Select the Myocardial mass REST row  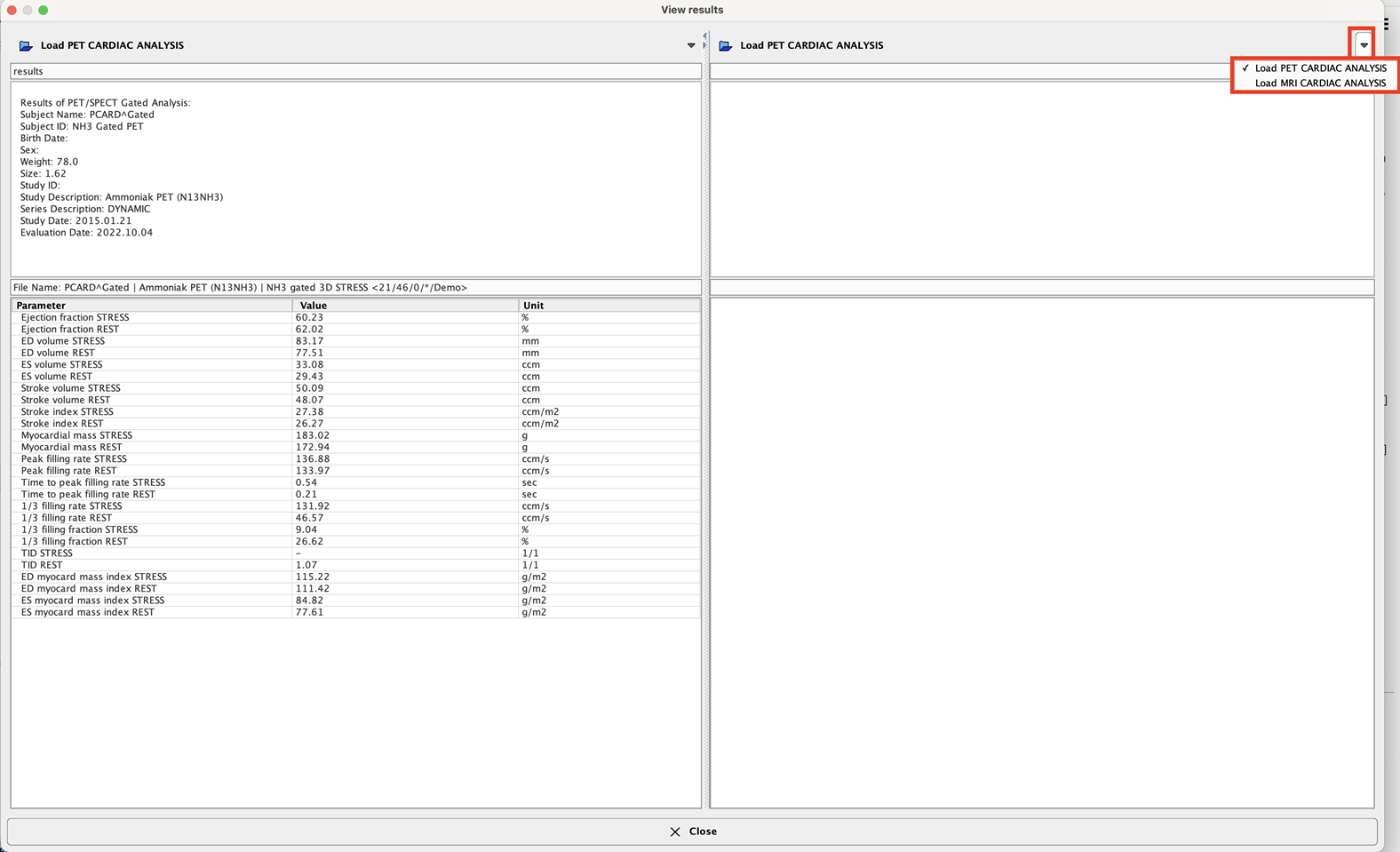pyautogui.click(x=355, y=447)
